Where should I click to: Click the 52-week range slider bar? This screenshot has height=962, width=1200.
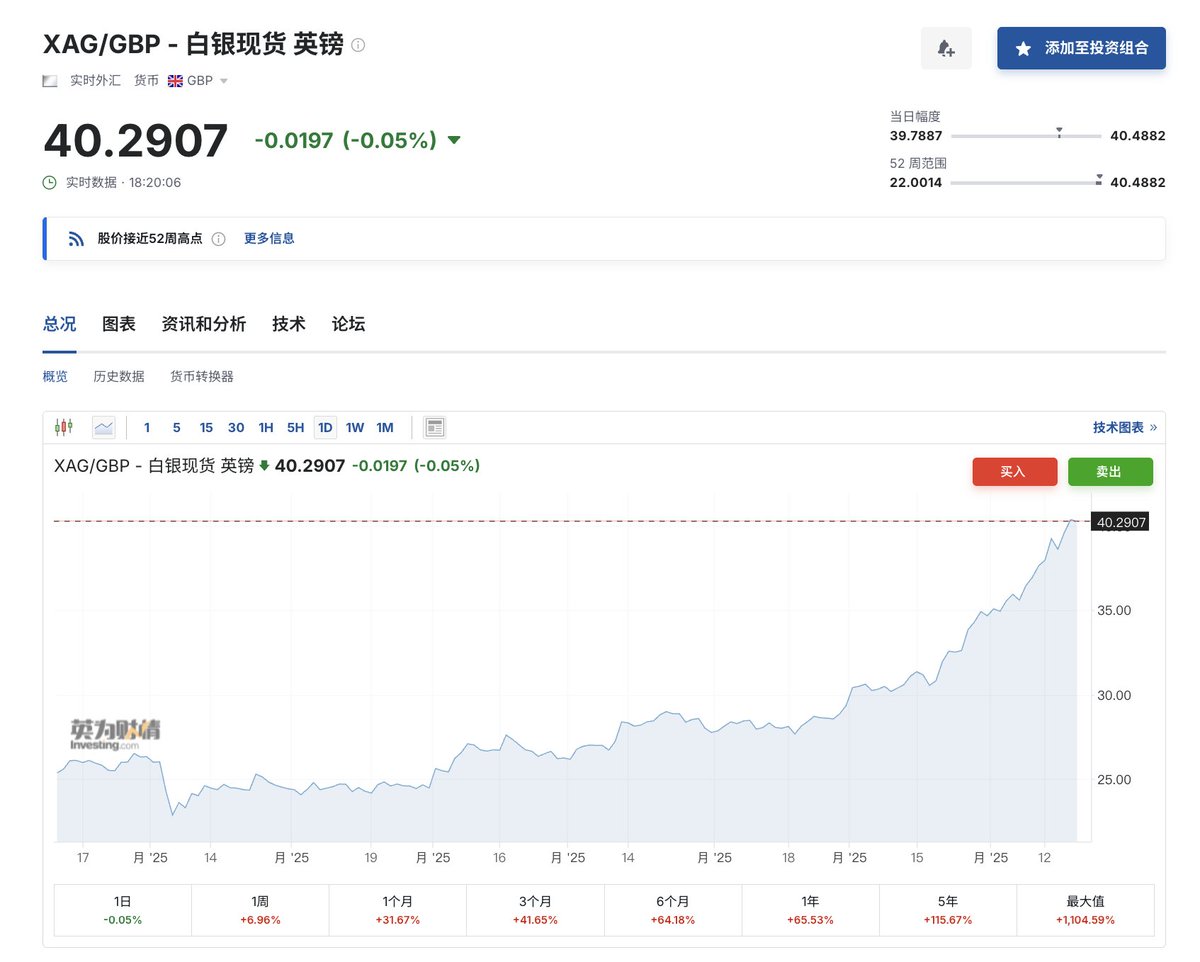pyautogui.click(x=1025, y=183)
